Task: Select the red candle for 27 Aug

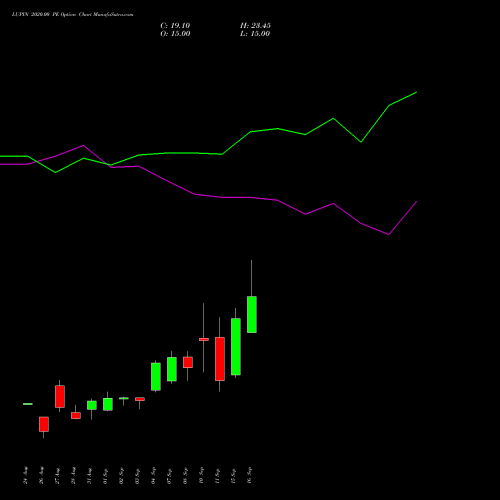Action: [x=60, y=396]
